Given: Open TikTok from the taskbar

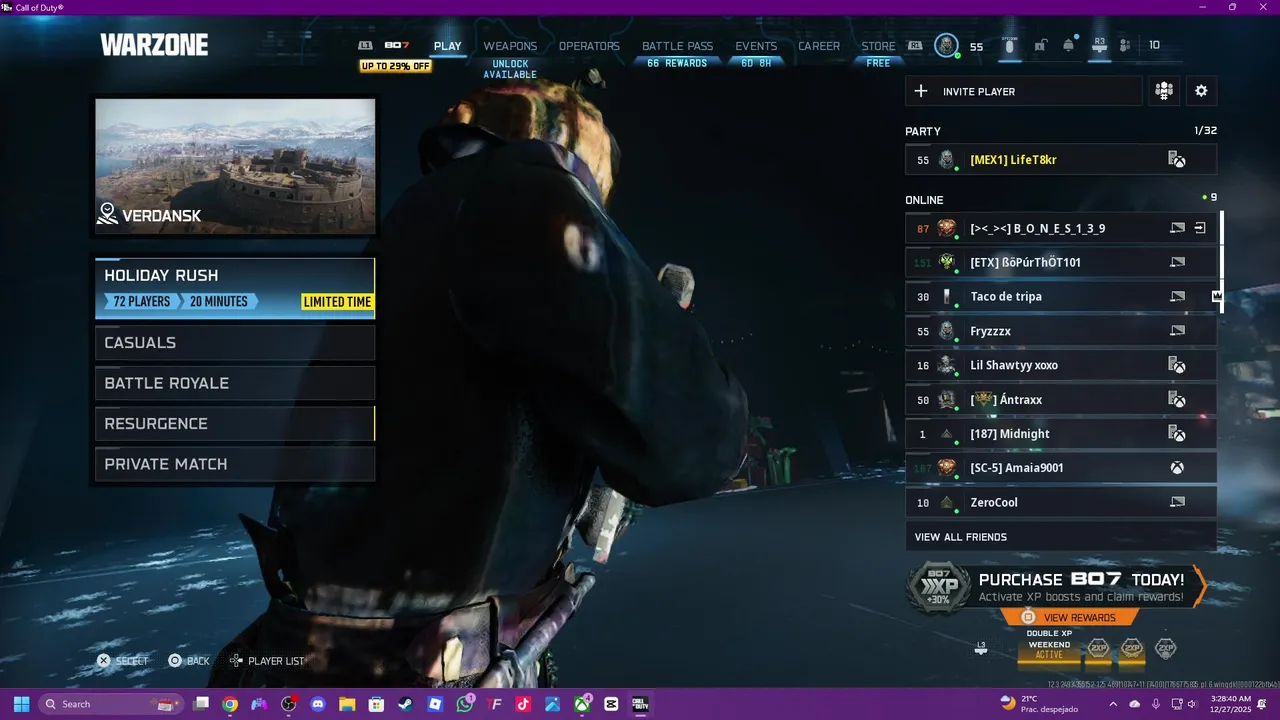Looking at the screenshot, I should pyautogui.click(x=523, y=704).
